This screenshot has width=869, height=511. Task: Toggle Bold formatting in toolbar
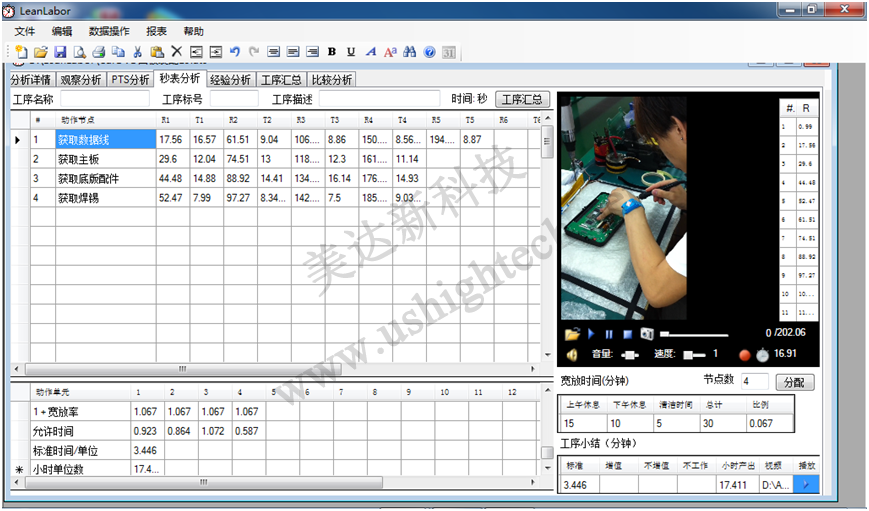point(332,52)
